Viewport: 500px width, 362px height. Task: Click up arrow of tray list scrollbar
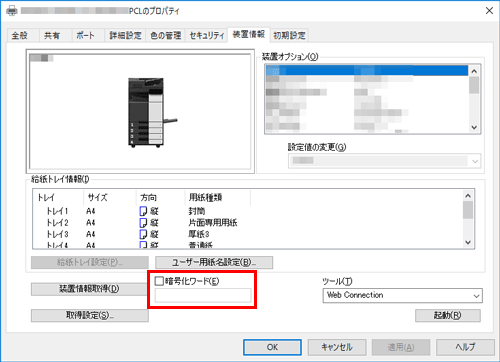[x=468, y=196]
